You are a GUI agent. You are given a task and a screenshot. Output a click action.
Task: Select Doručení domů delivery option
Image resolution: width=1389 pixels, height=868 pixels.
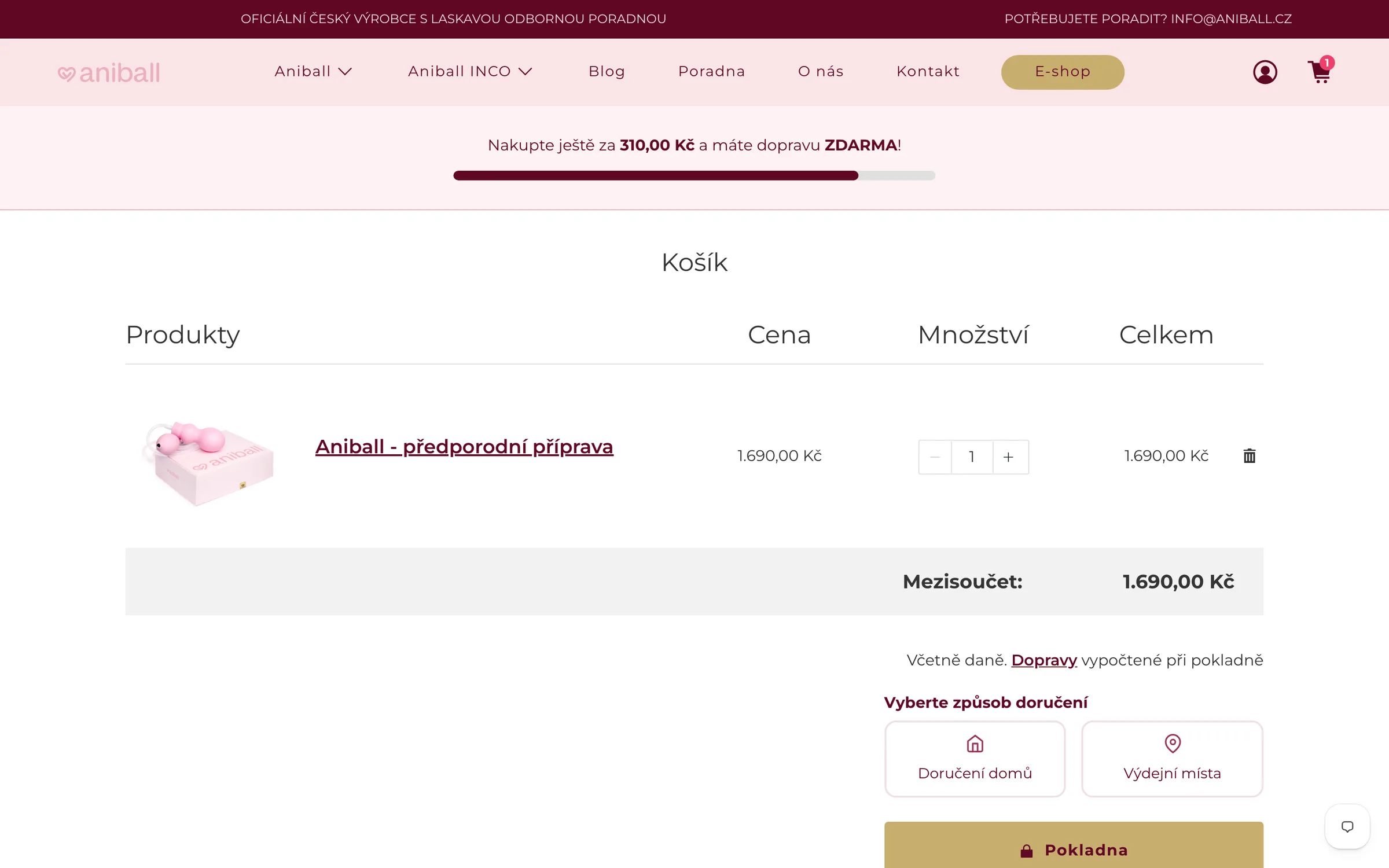(x=975, y=759)
